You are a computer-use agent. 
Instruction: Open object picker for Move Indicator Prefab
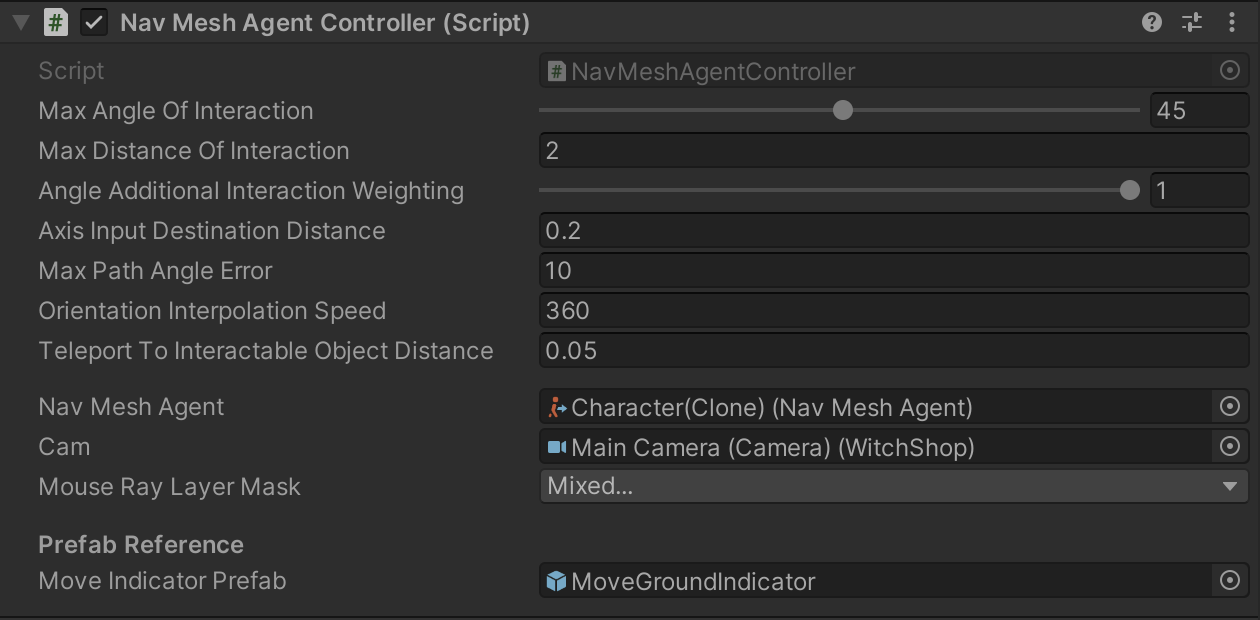1230,581
